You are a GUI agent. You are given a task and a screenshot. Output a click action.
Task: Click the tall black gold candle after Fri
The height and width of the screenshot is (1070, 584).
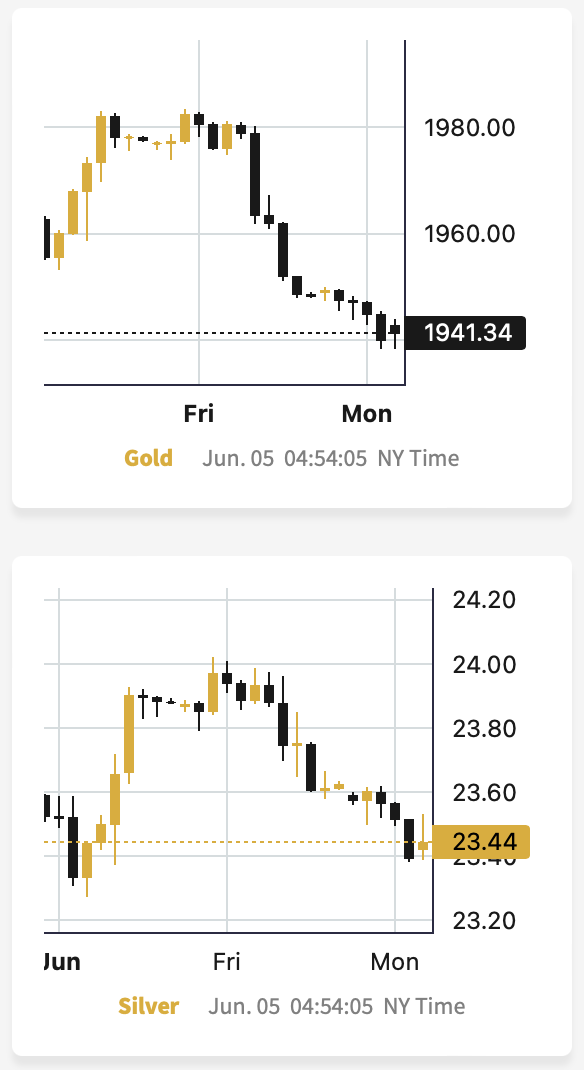254,175
